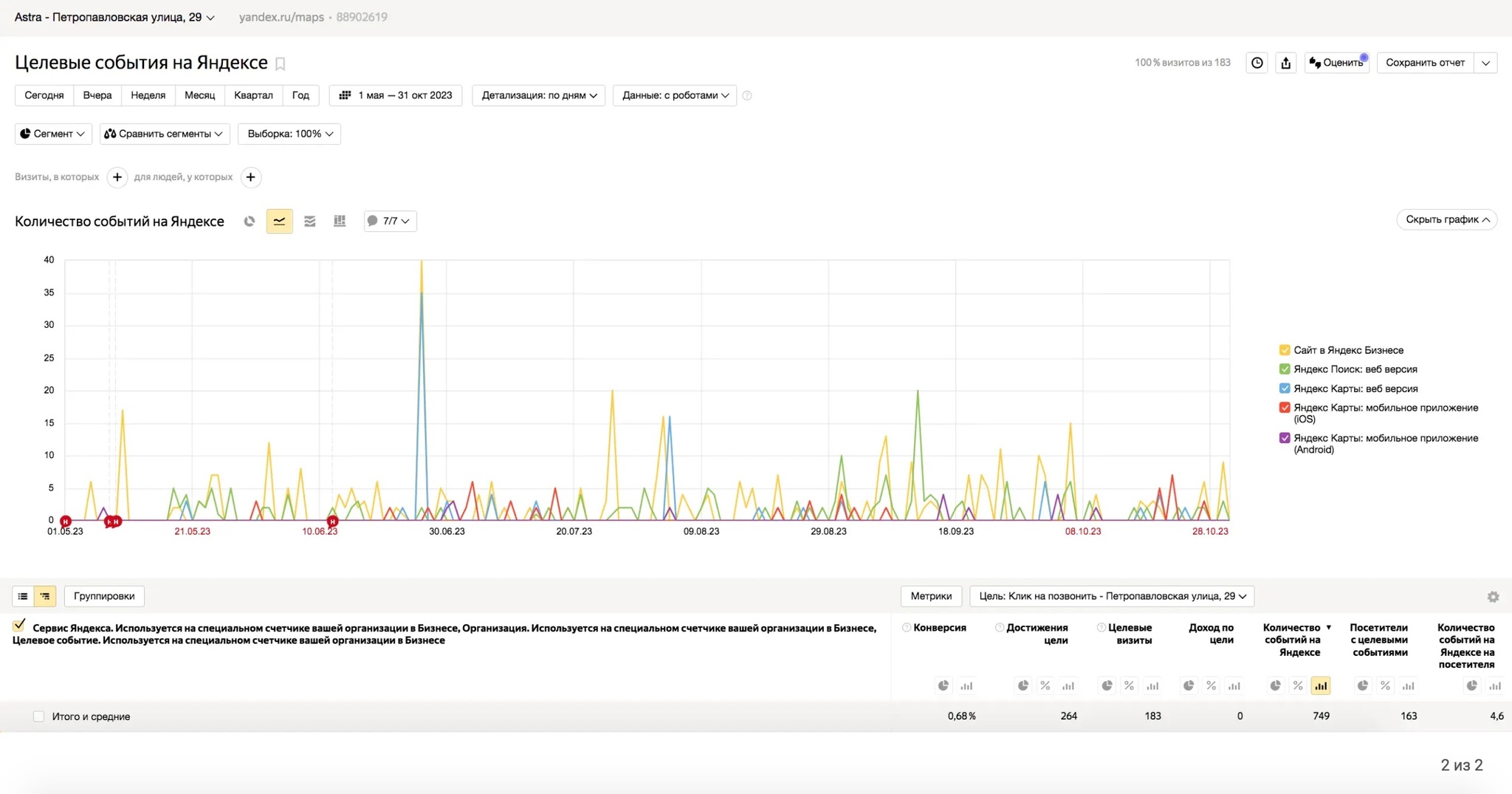Show percent for Посетители с целевыми событиями

(x=1385, y=685)
